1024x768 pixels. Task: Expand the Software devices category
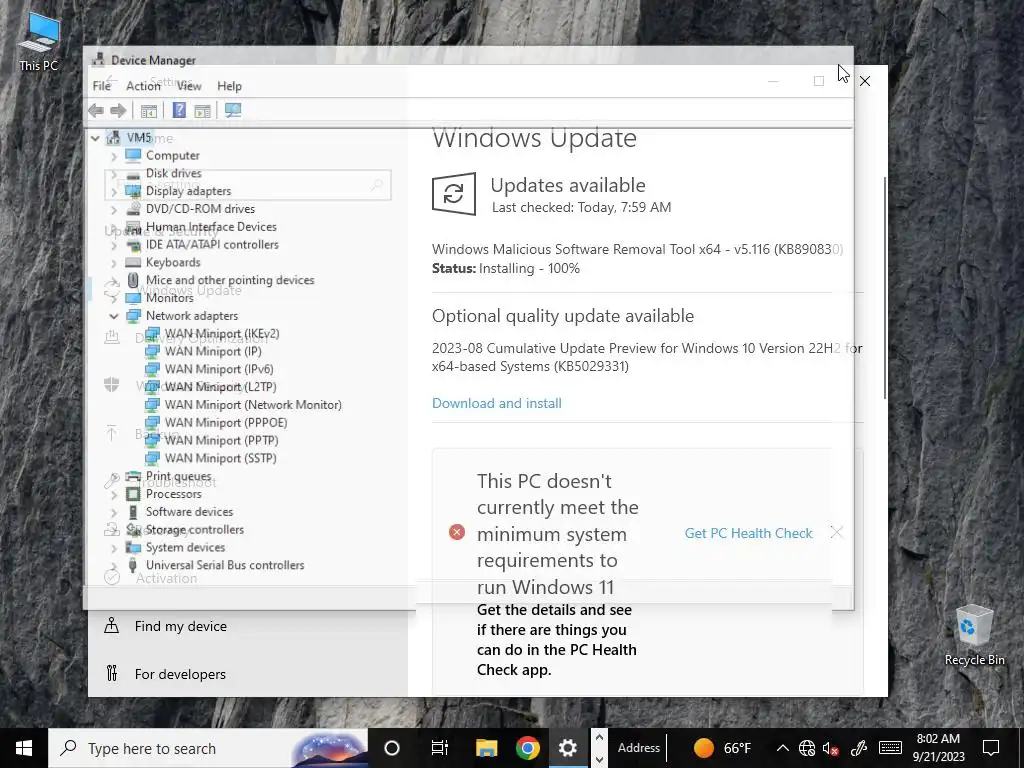click(114, 513)
